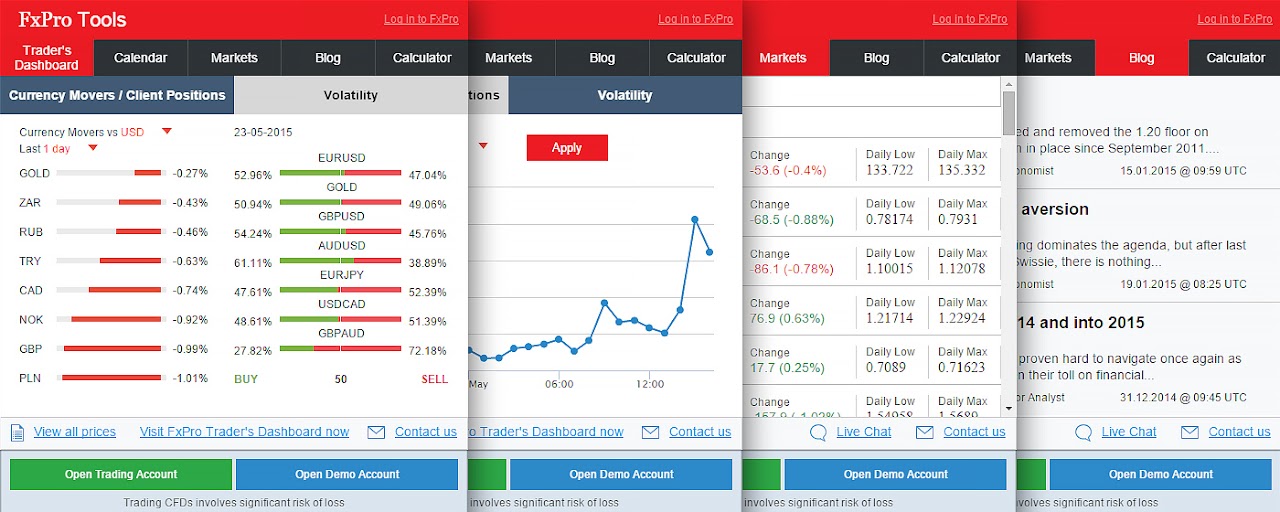Select the NOK row at -0.92%
Image resolution: width=1280 pixels, height=512 pixels.
tap(114, 320)
